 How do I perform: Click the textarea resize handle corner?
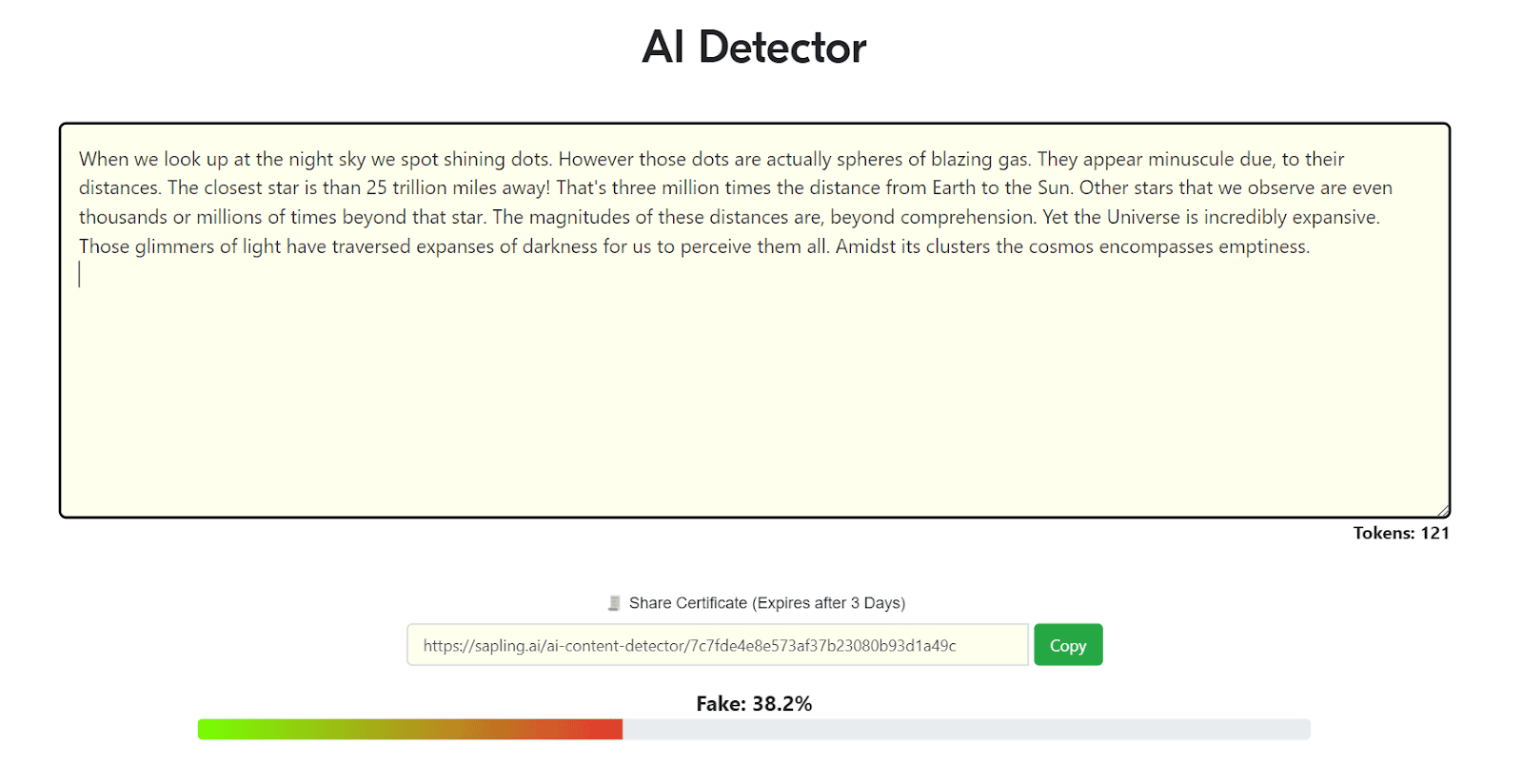click(x=1443, y=511)
